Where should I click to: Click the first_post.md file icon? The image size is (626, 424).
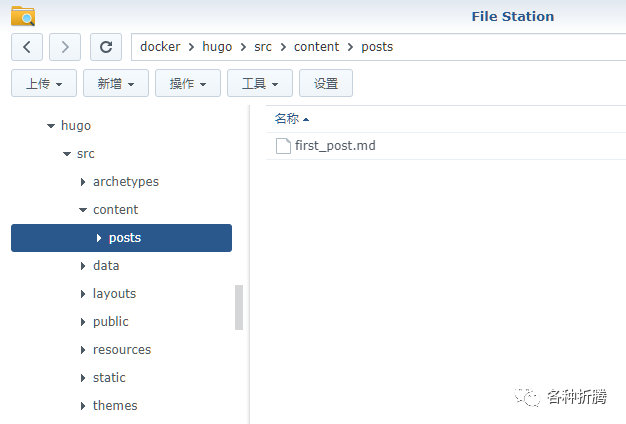point(283,146)
